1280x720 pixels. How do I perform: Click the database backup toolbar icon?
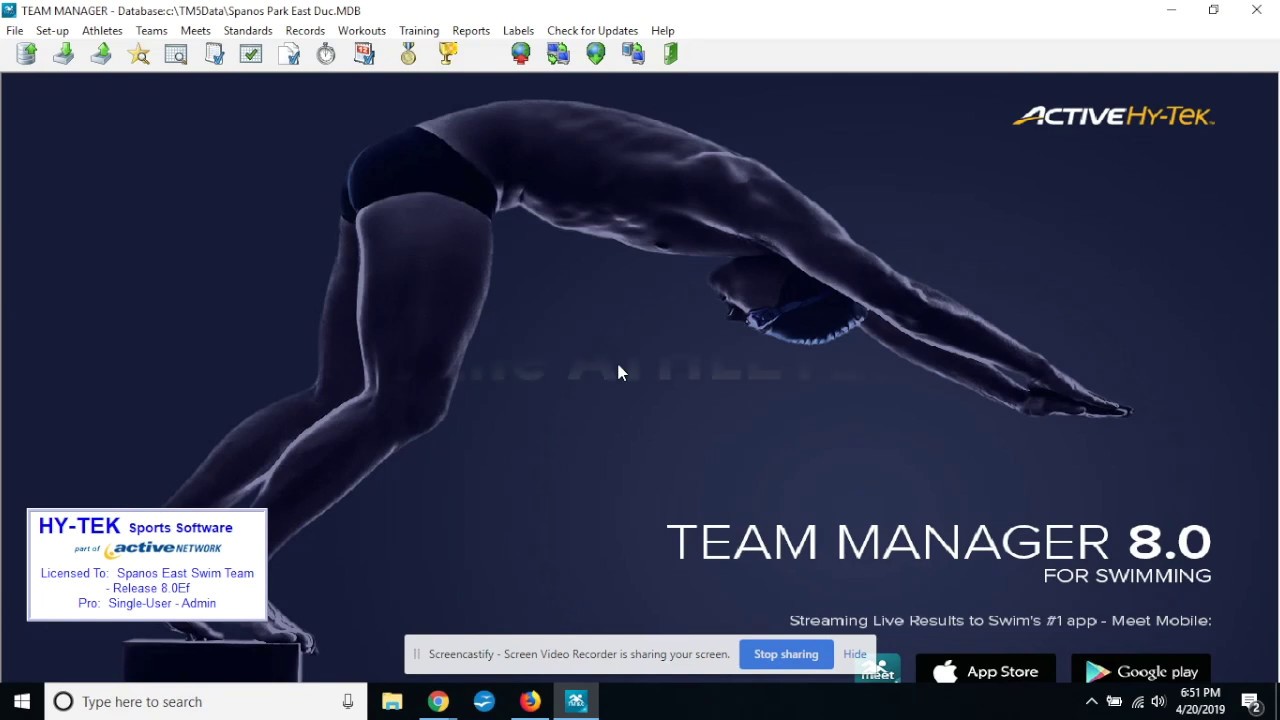tap(27, 54)
